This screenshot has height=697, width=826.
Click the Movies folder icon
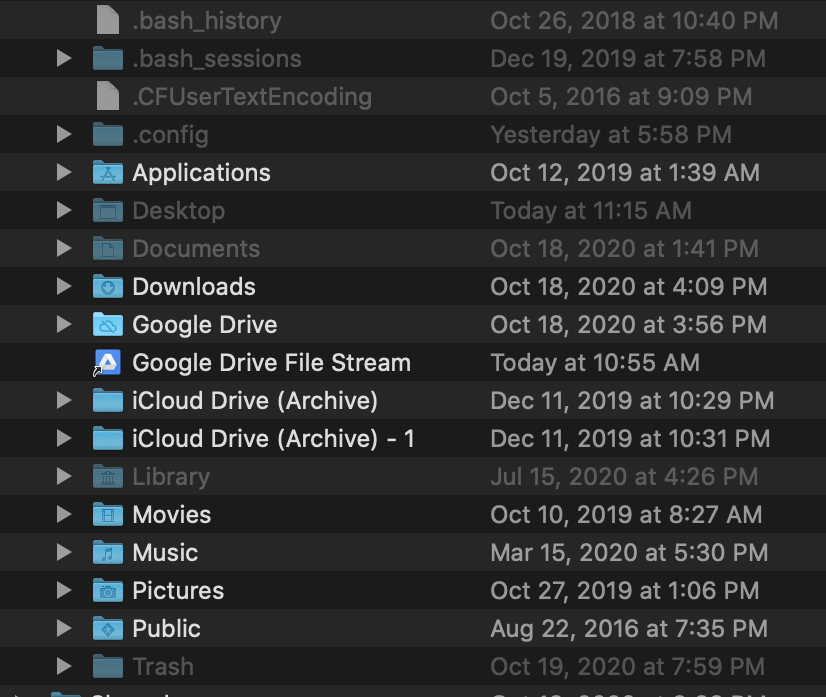click(107, 514)
